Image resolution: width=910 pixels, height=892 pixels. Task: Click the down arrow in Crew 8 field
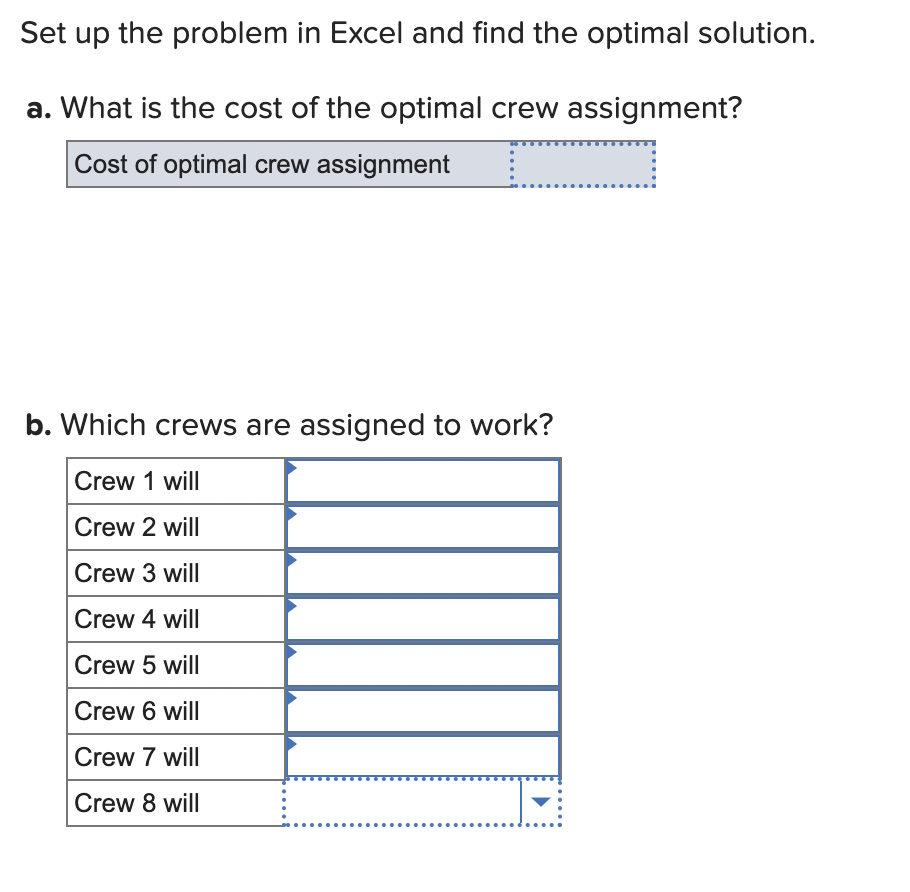pos(539,803)
